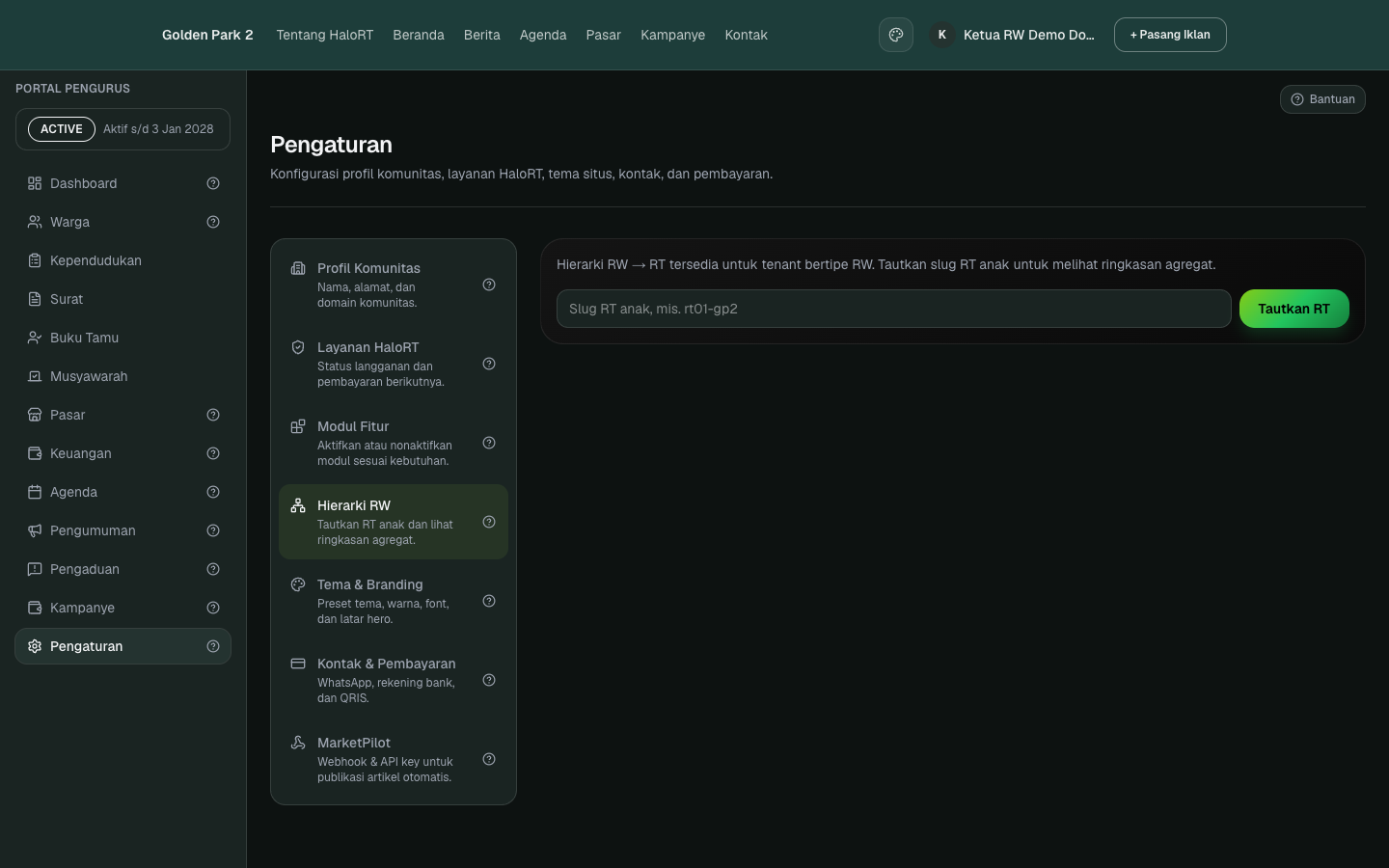This screenshot has width=1389, height=868.
Task: Click help icon for Layanan HaloRT
Action: [x=489, y=364]
